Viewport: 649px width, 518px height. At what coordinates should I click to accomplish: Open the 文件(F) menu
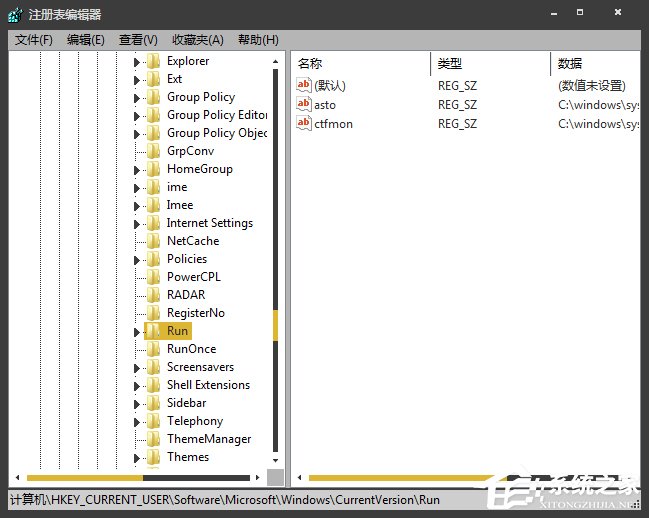coord(34,40)
